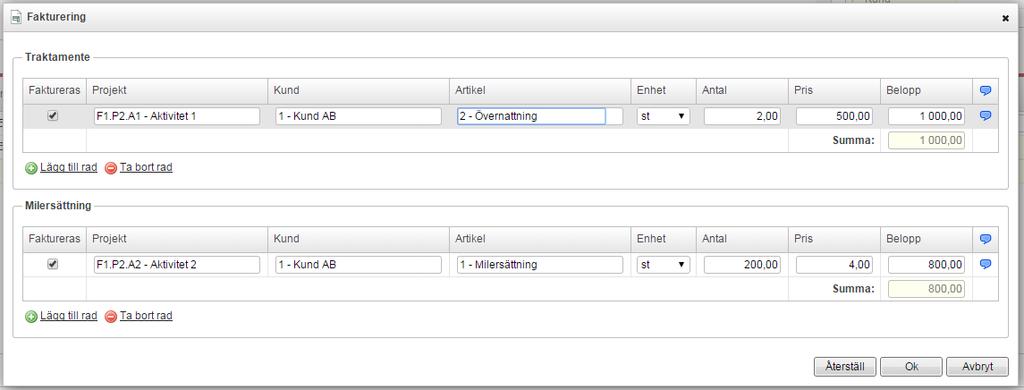Screen dimensions: 1024x390
Task: Click Återställ button
Action: pyautogui.click(x=844, y=366)
